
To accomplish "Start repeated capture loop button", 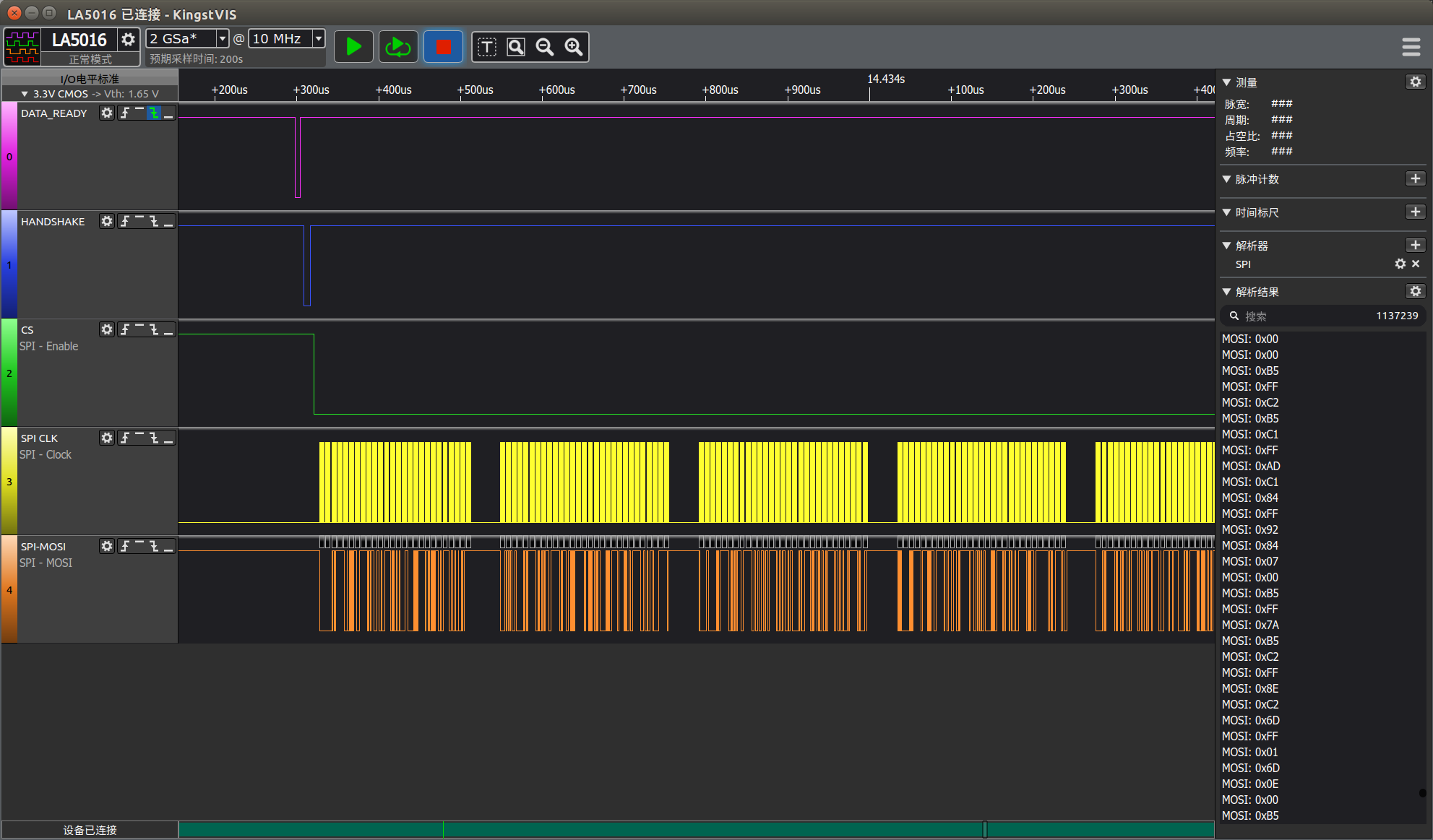I will 398,47.
